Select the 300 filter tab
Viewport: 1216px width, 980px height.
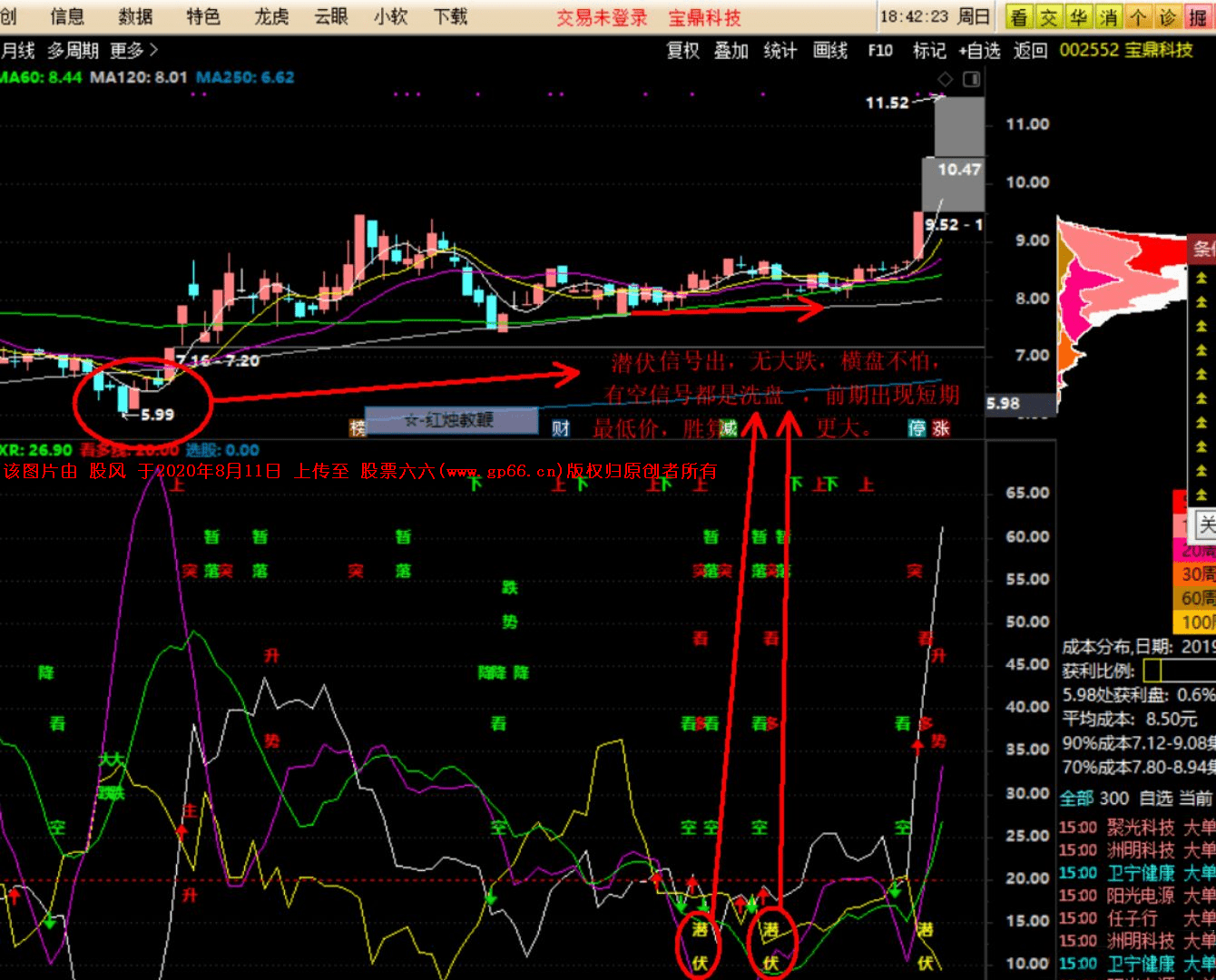1114,799
